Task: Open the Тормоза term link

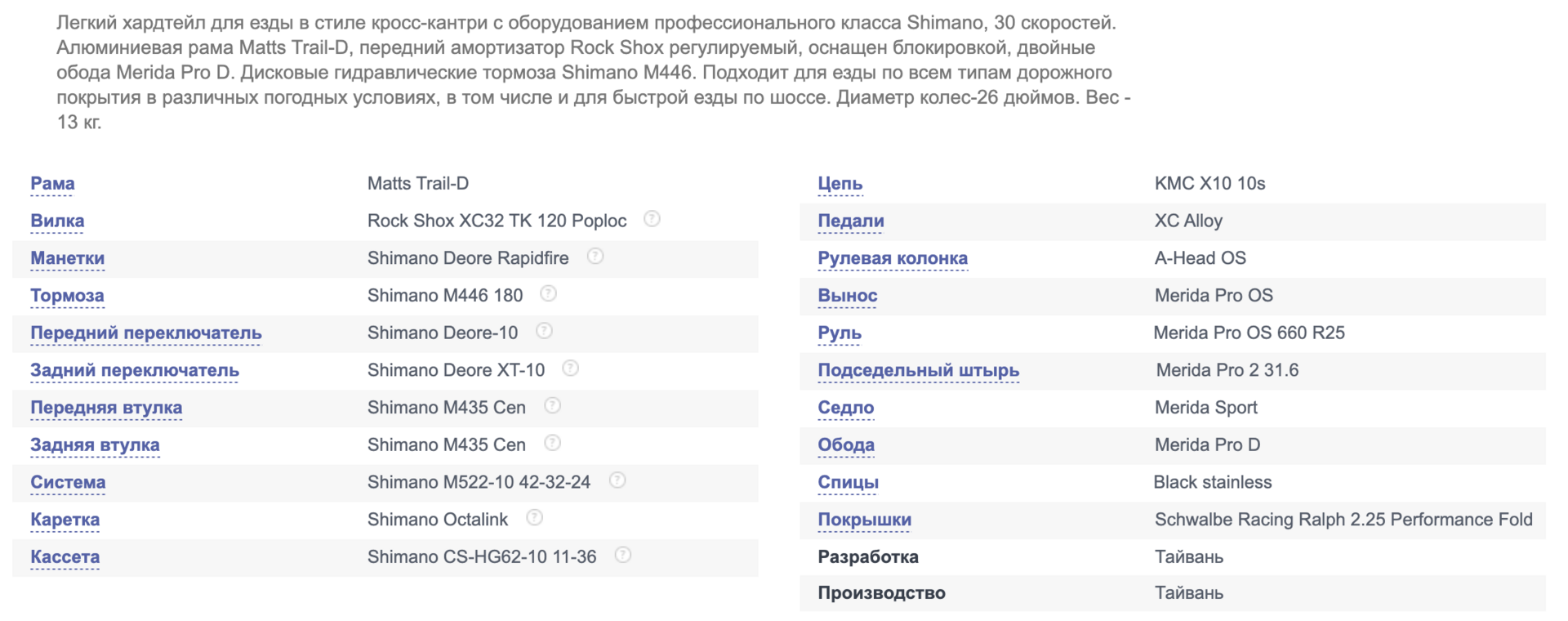Action: (x=67, y=296)
